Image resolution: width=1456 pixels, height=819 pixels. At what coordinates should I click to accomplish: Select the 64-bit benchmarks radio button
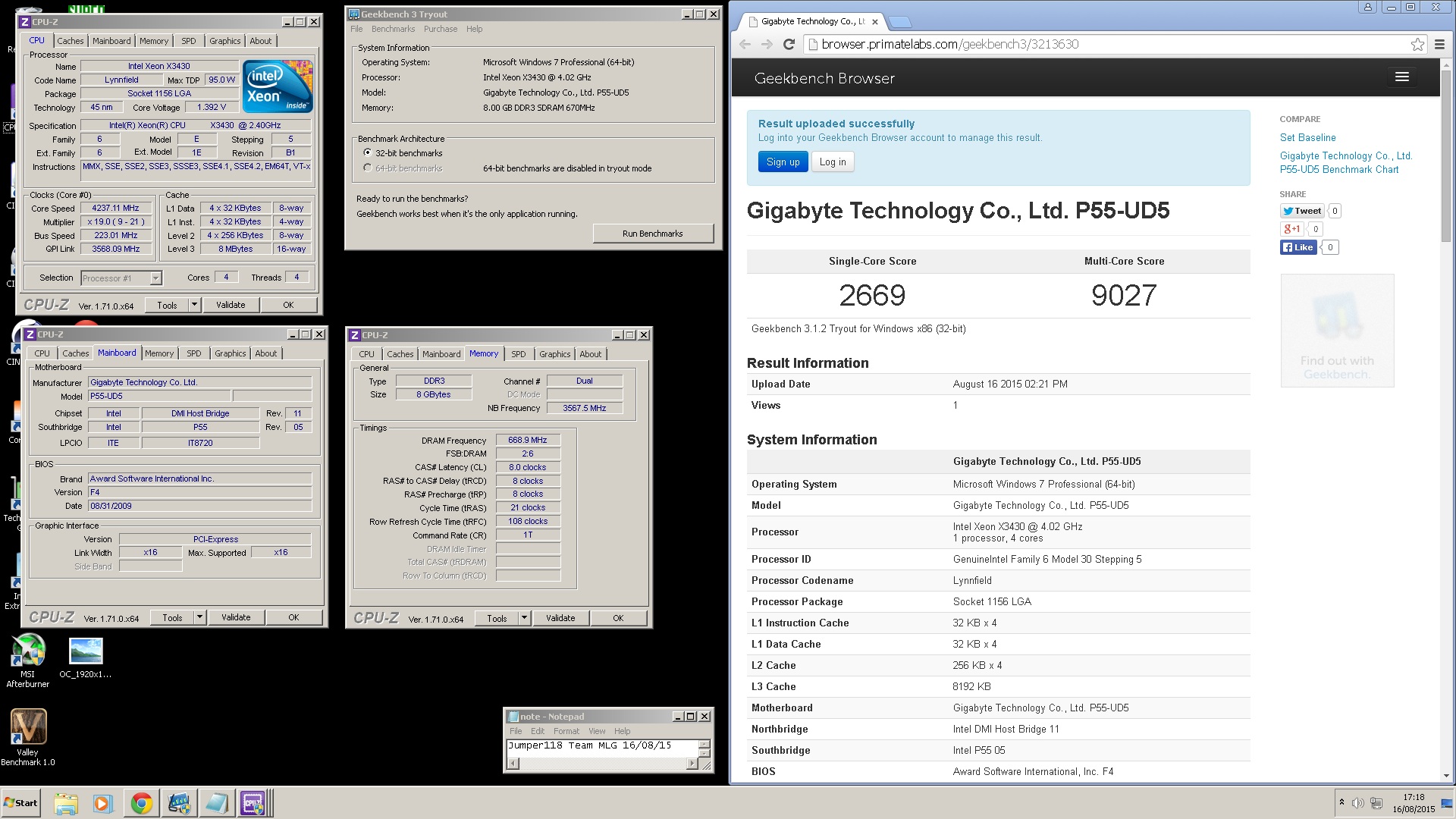pyautogui.click(x=368, y=168)
